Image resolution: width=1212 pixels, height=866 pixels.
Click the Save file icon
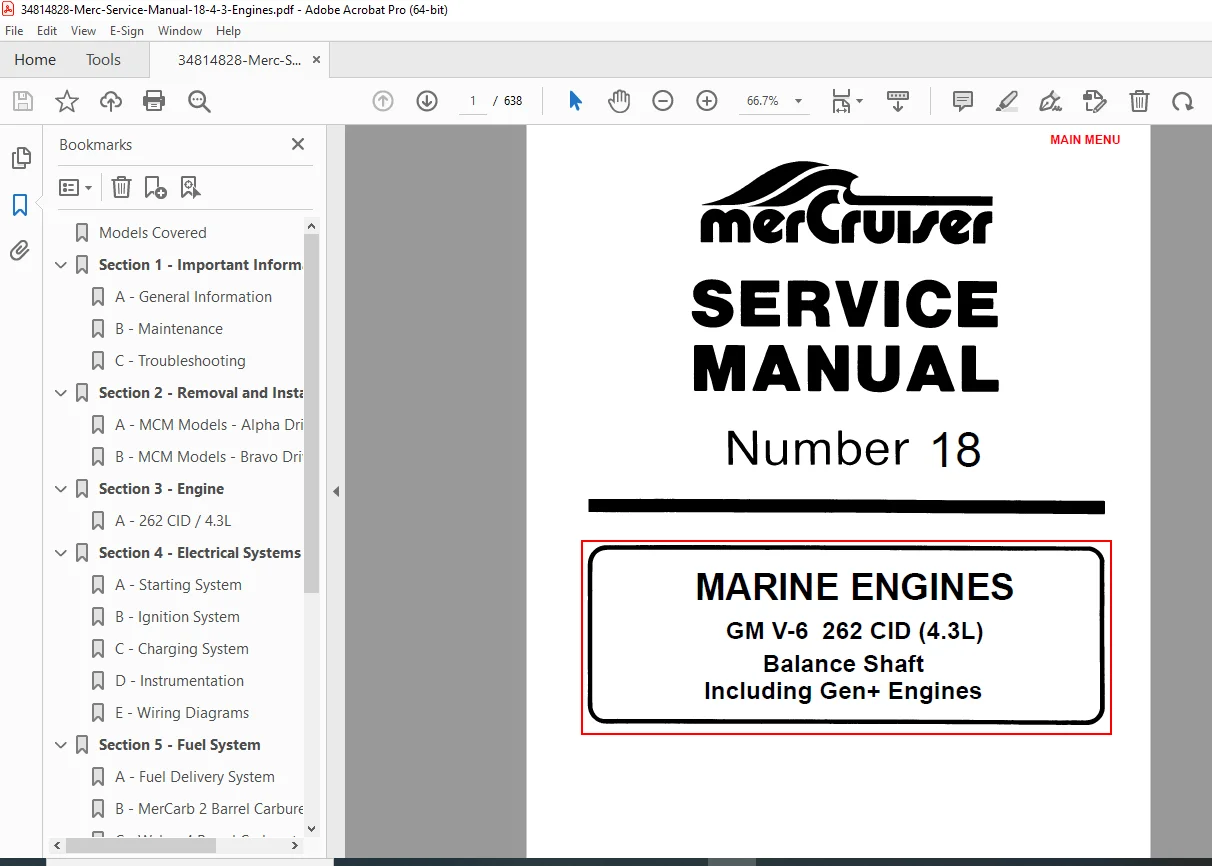pos(22,101)
